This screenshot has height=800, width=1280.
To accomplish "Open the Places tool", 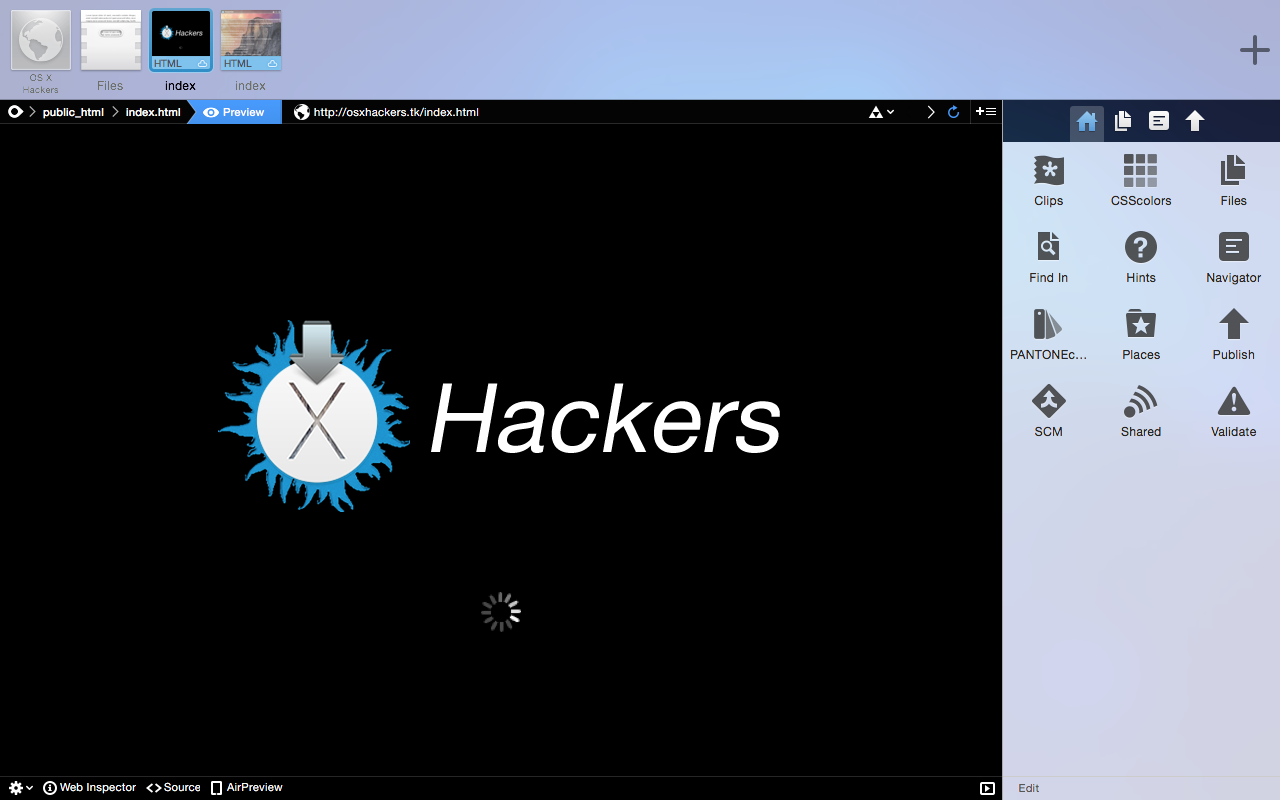I will (1140, 335).
